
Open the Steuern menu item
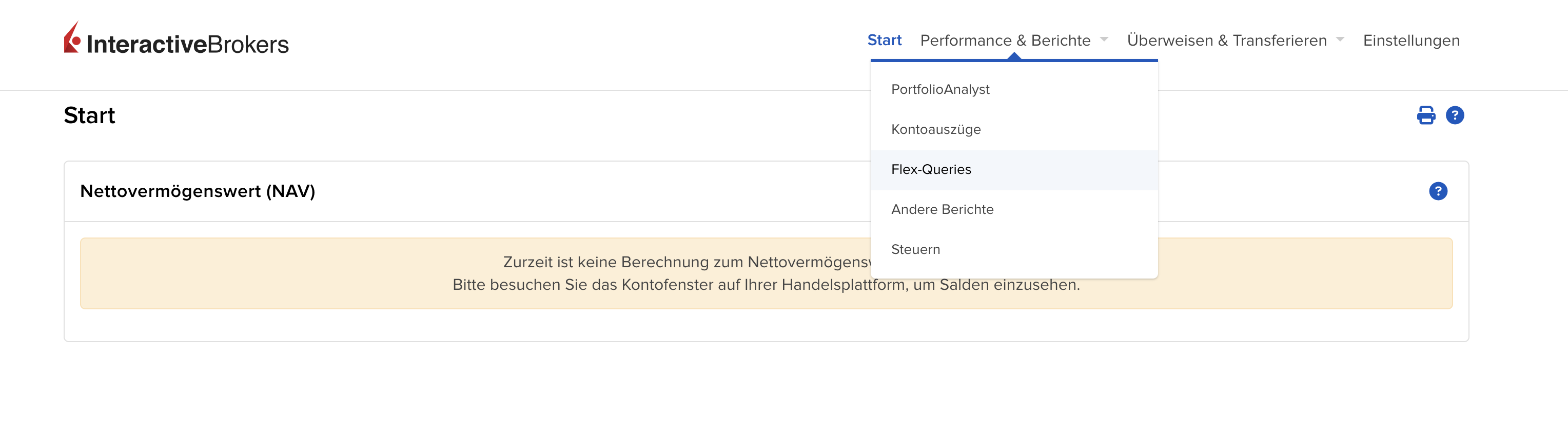coord(915,249)
